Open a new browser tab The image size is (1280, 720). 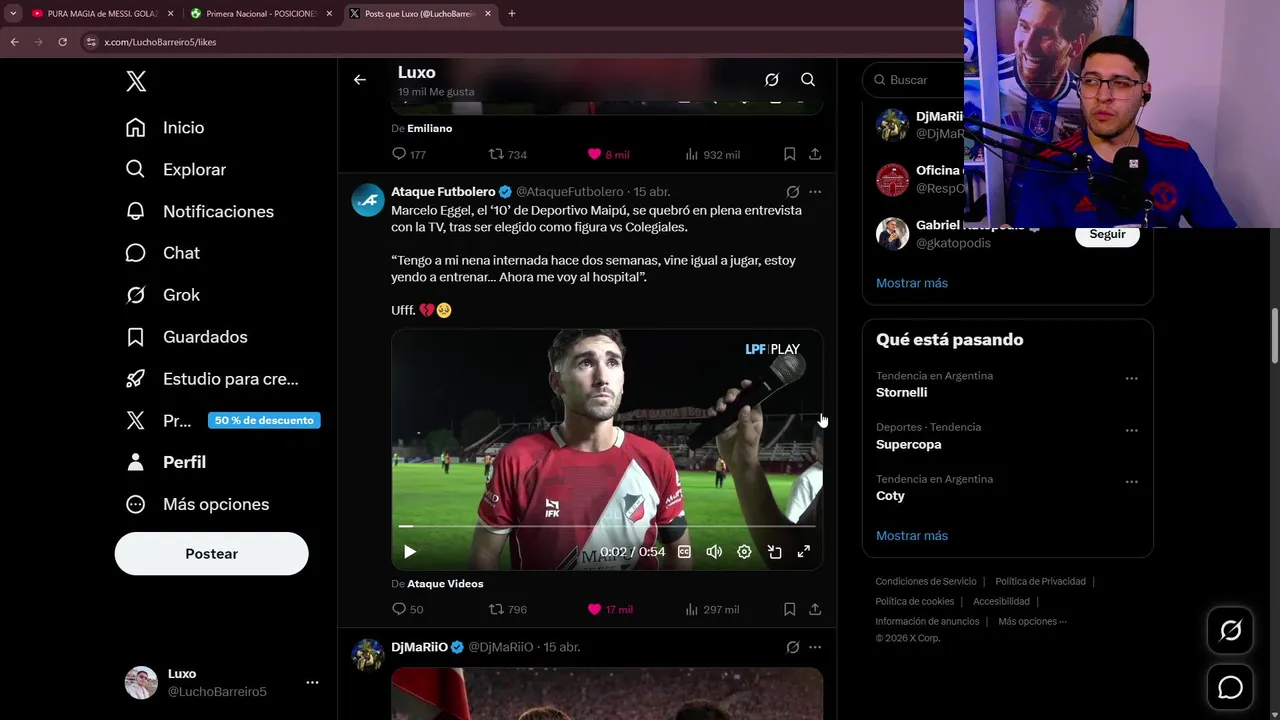tap(512, 14)
